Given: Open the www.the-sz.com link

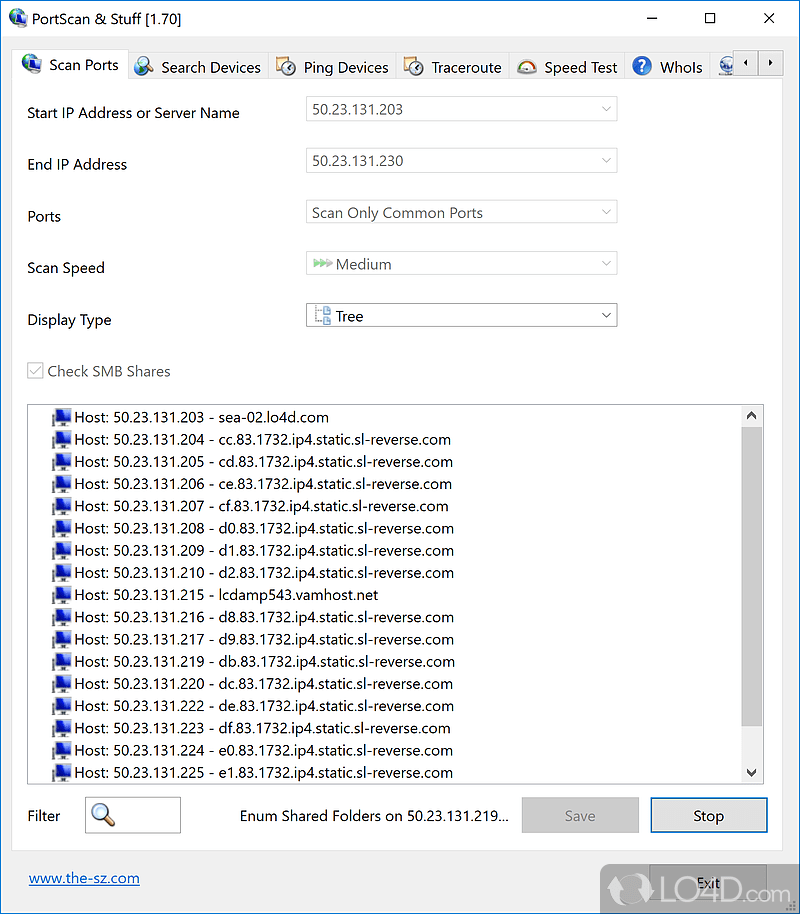Looking at the screenshot, I should pos(84,878).
